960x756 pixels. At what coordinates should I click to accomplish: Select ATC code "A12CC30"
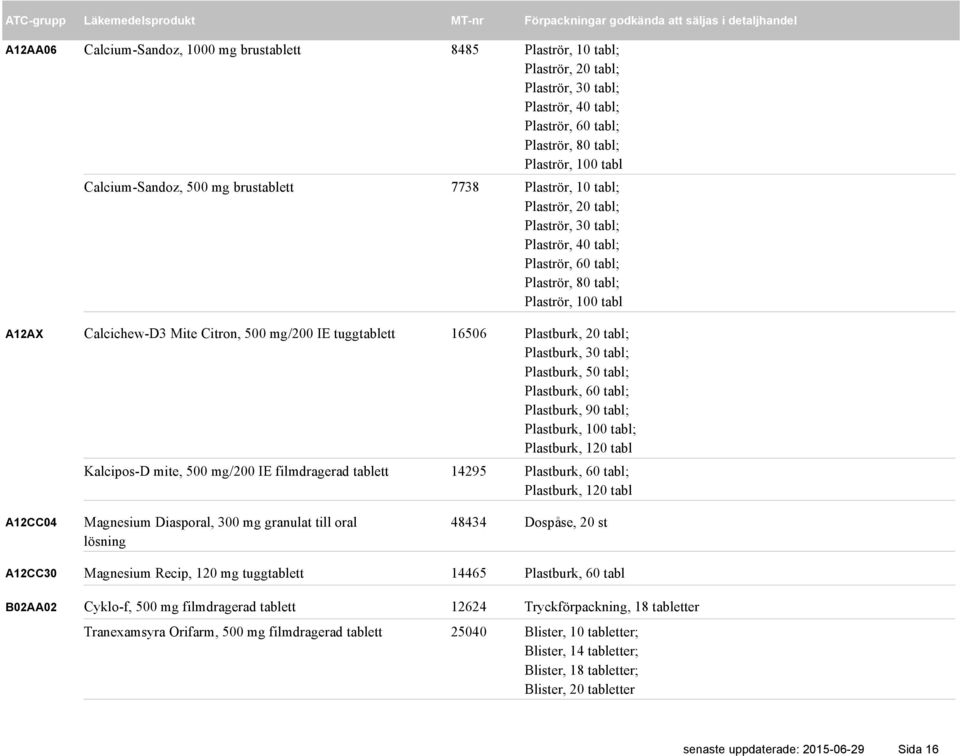tap(31, 574)
